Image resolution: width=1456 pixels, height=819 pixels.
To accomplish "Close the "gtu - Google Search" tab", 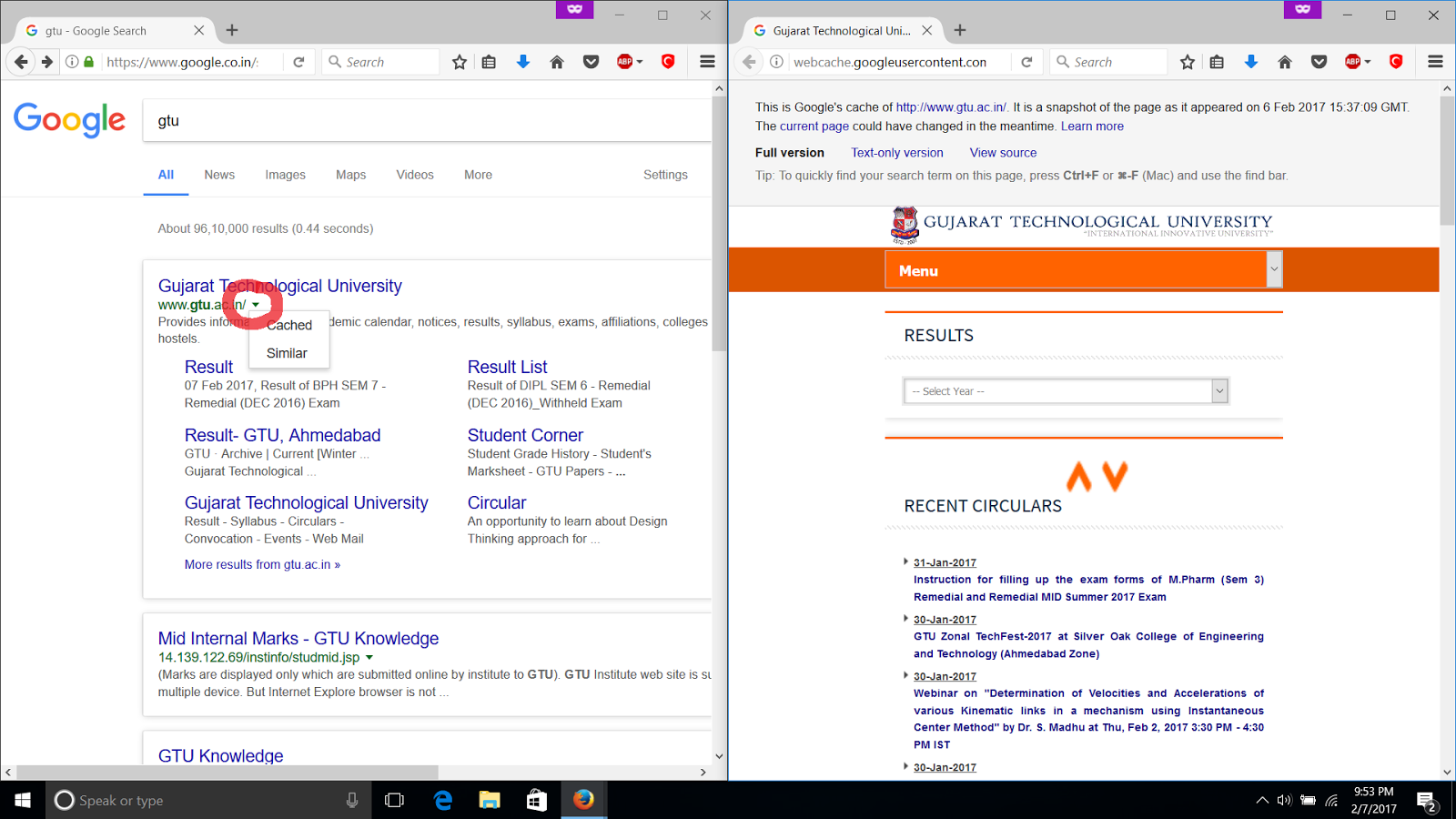I will (x=198, y=30).
